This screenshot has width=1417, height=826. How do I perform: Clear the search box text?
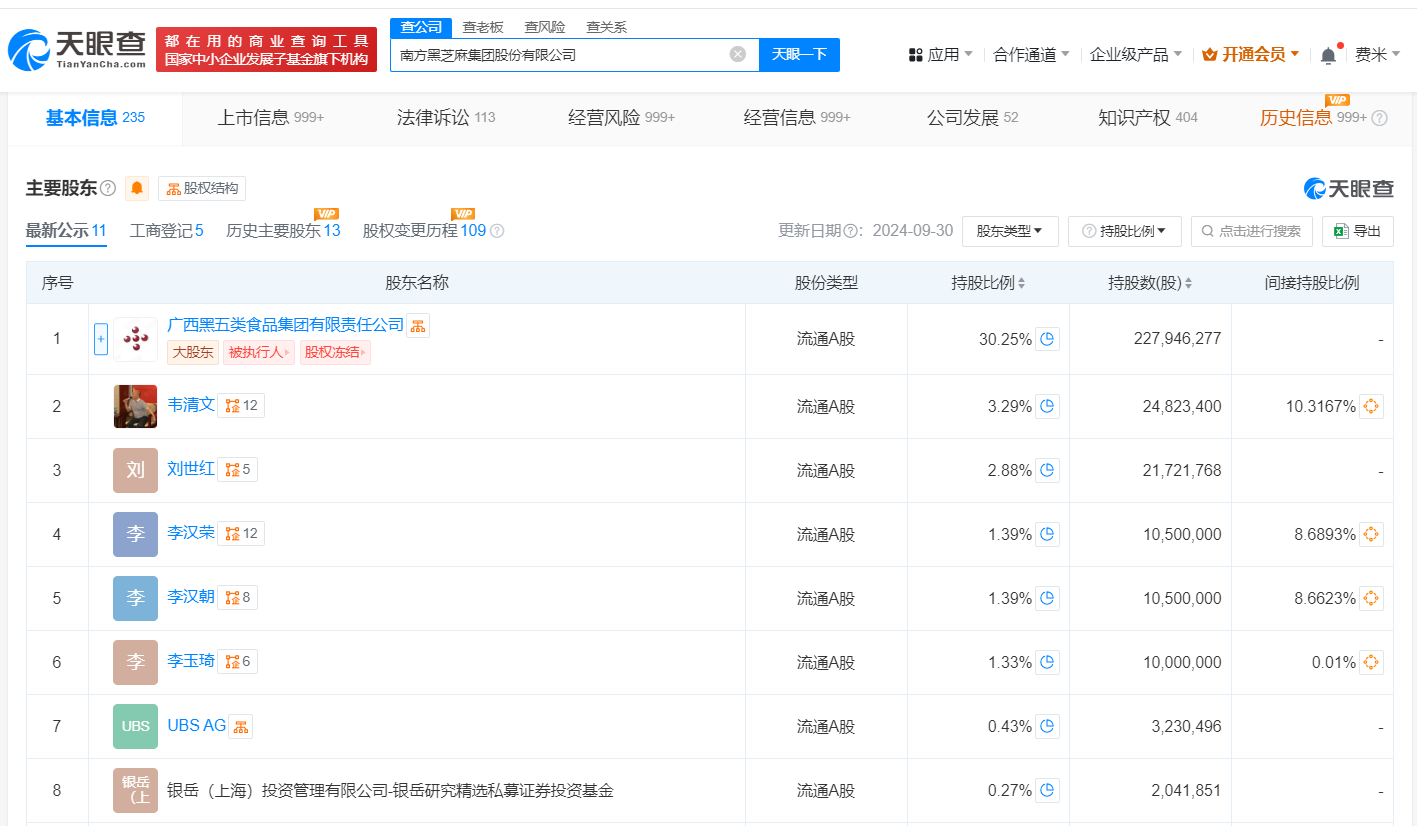tap(738, 54)
